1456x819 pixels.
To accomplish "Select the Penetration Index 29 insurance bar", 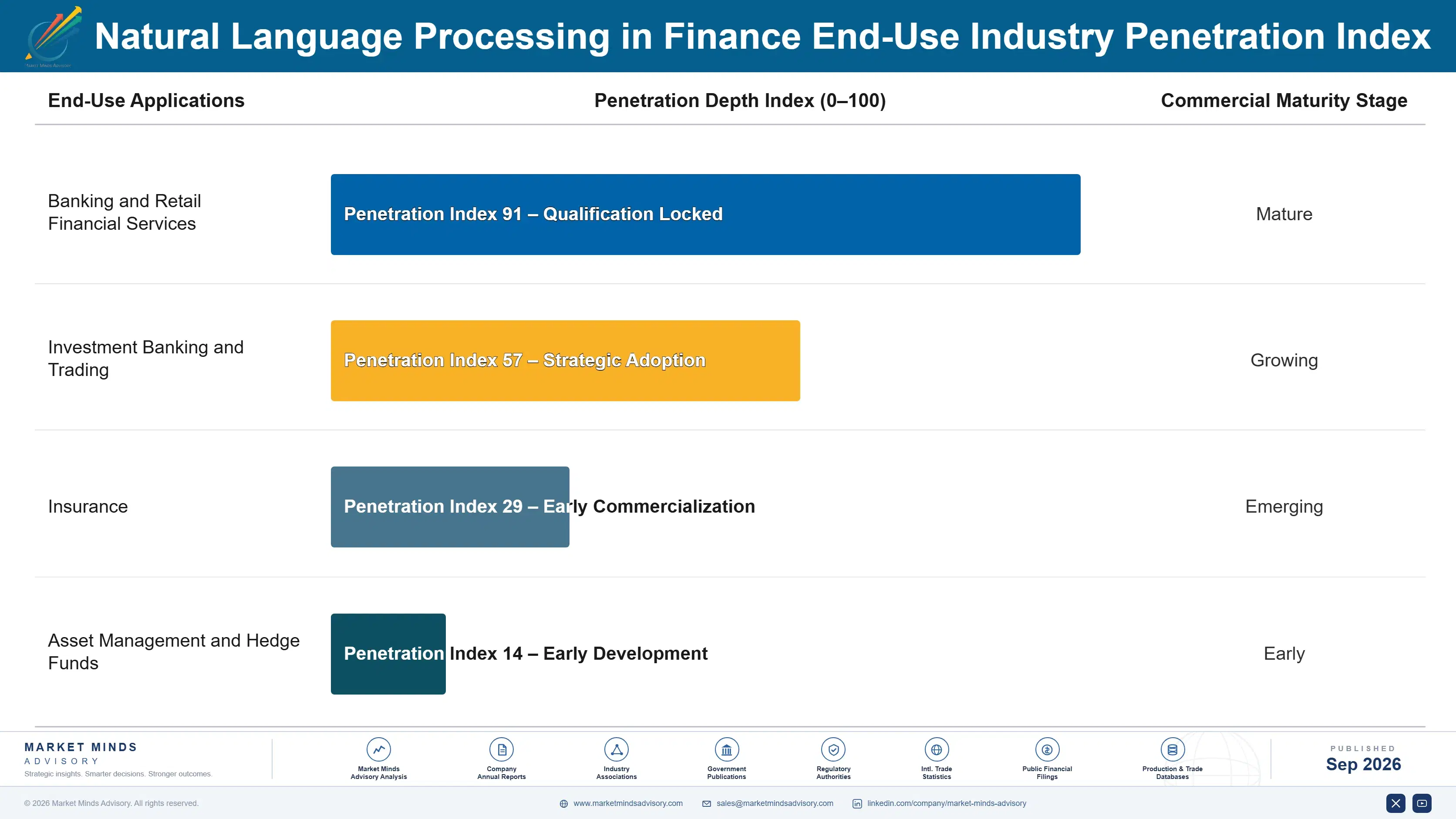I will coord(450,507).
